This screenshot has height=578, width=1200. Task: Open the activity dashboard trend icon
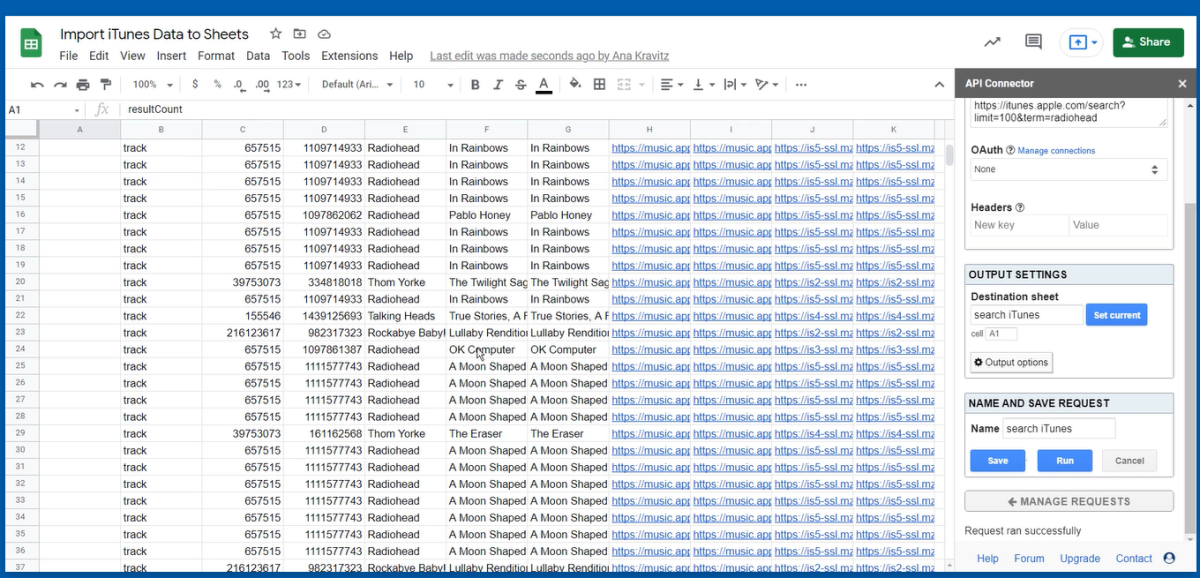(x=992, y=42)
